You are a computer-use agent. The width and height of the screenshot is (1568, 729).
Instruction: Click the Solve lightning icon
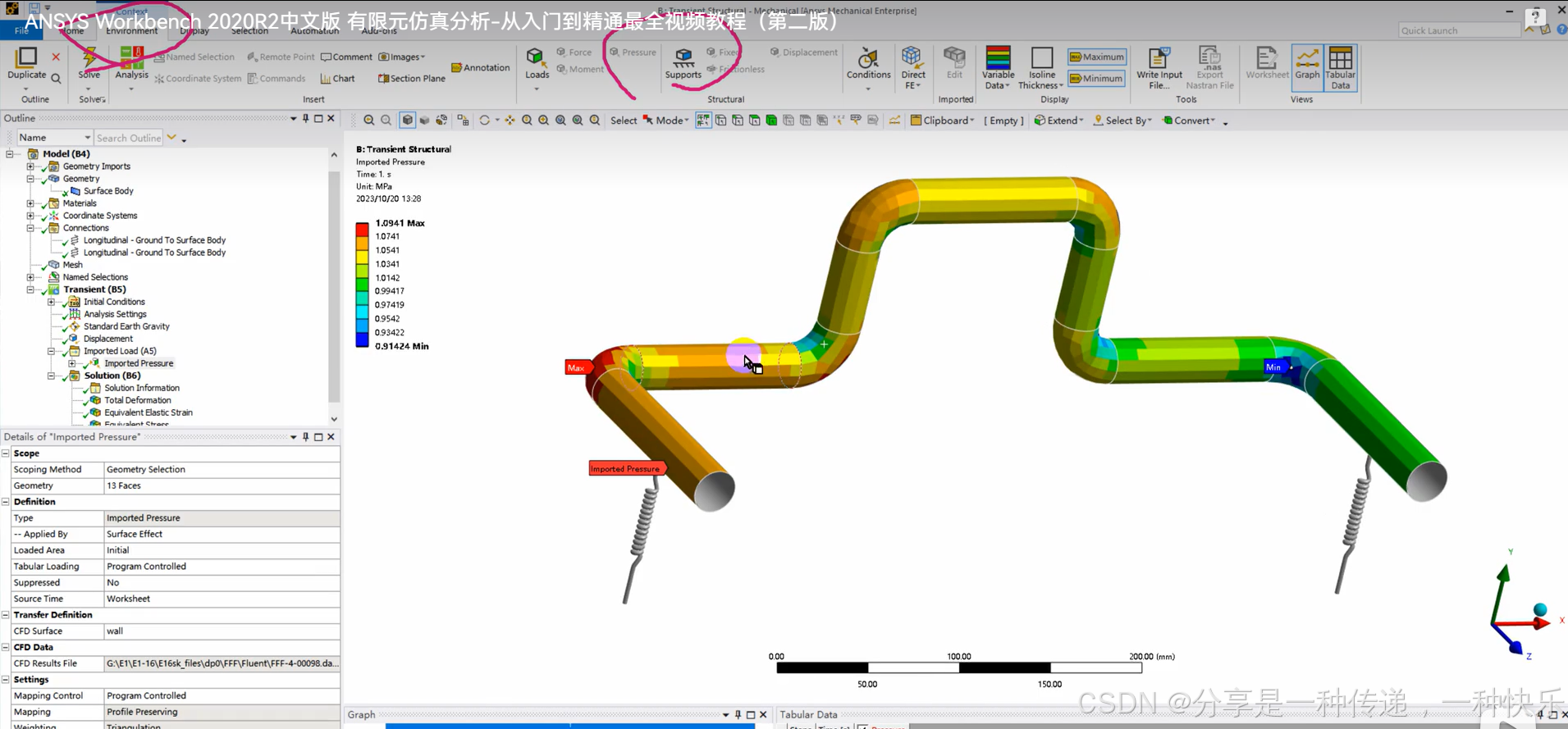tap(89, 57)
